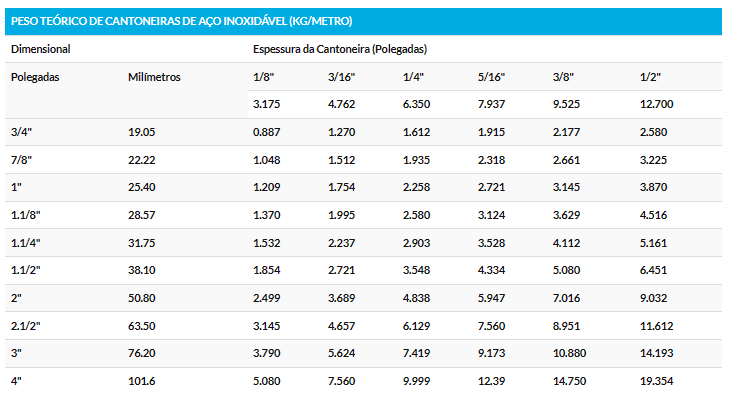The width and height of the screenshot is (729, 403).
Task: Click the 3/16" thickness column header
Action: pyautogui.click(x=341, y=77)
